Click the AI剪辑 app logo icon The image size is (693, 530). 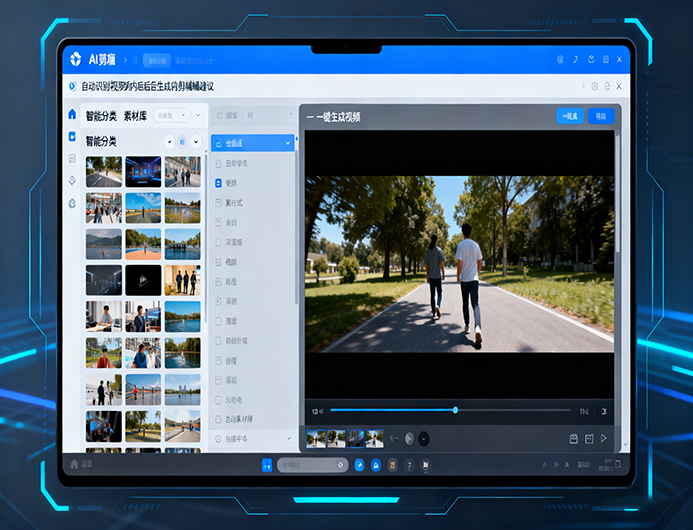(76, 59)
